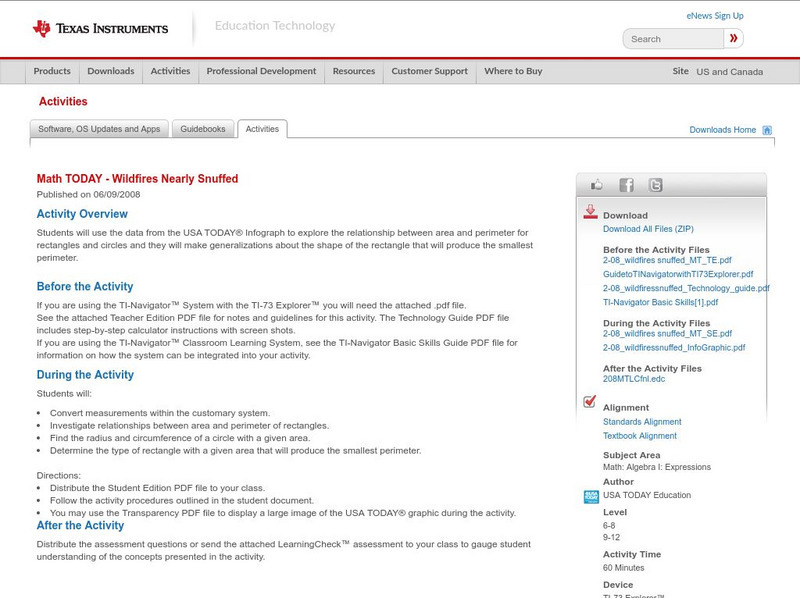The height and width of the screenshot is (598, 800).
Task: Open the Textbook Alignment link
Action: [x=640, y=436]
